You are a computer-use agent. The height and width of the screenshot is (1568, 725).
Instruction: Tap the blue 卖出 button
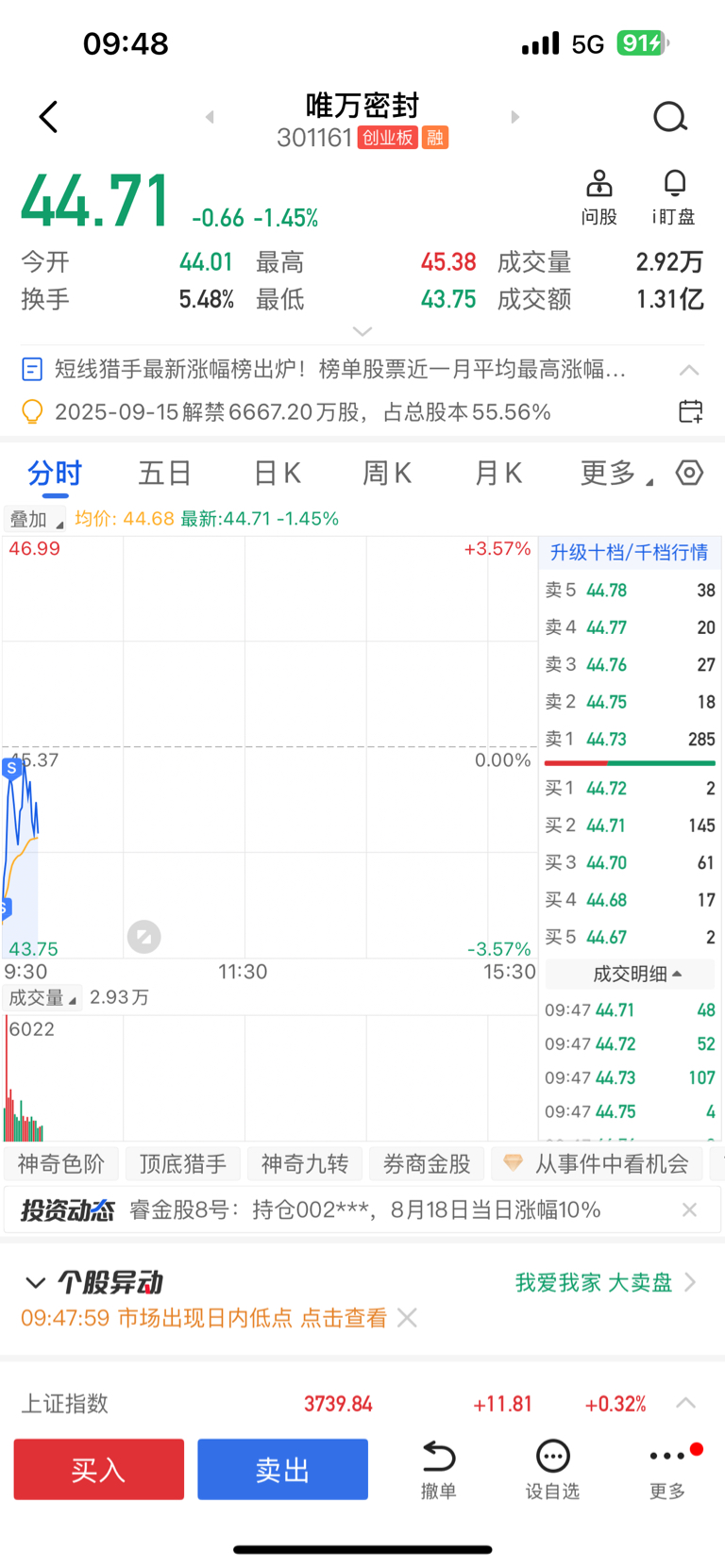(x=282, y=1470)
